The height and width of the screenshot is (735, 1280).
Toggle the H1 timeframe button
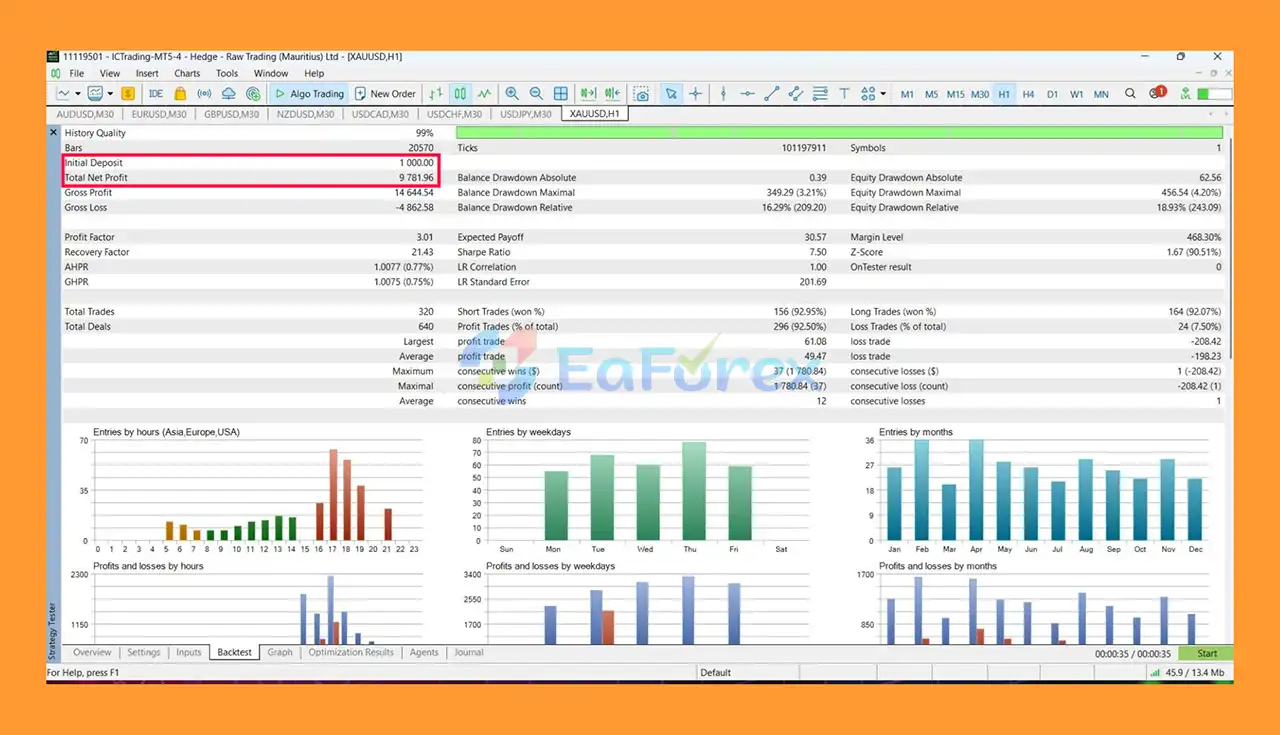(1003, 94)
